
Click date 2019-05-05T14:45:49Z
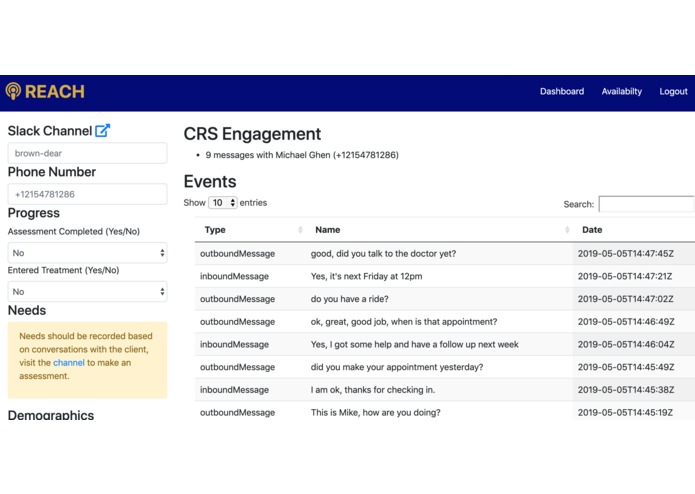(626, 367)
